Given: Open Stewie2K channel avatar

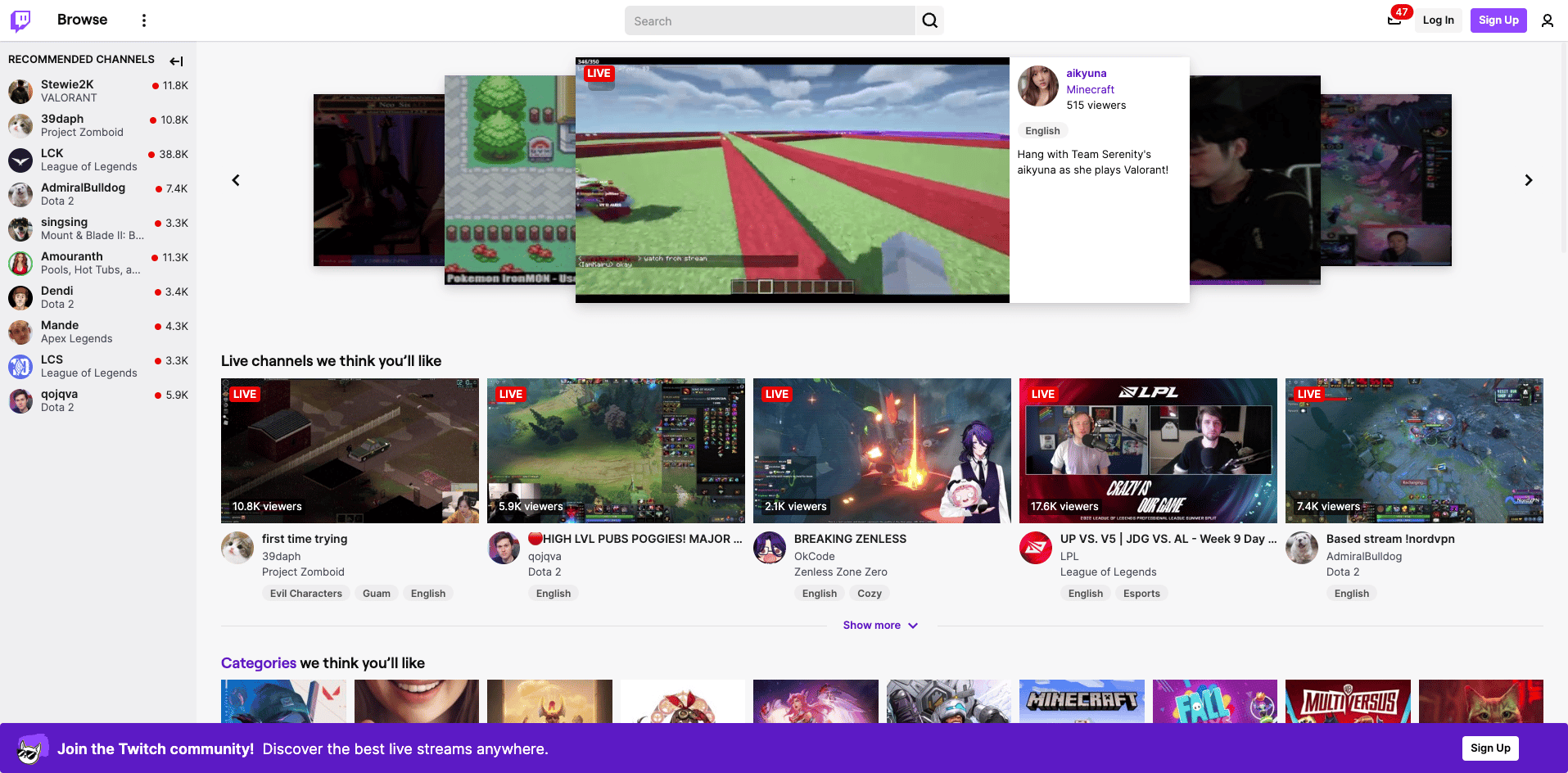Looking at the screenshot, I should [x=20, y=91].
